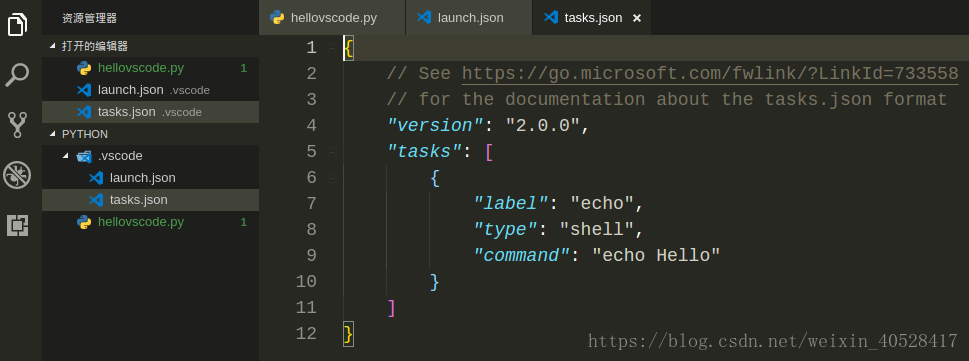Click the "command" key in editor
The image size is (969, 361).
point(522,255)
